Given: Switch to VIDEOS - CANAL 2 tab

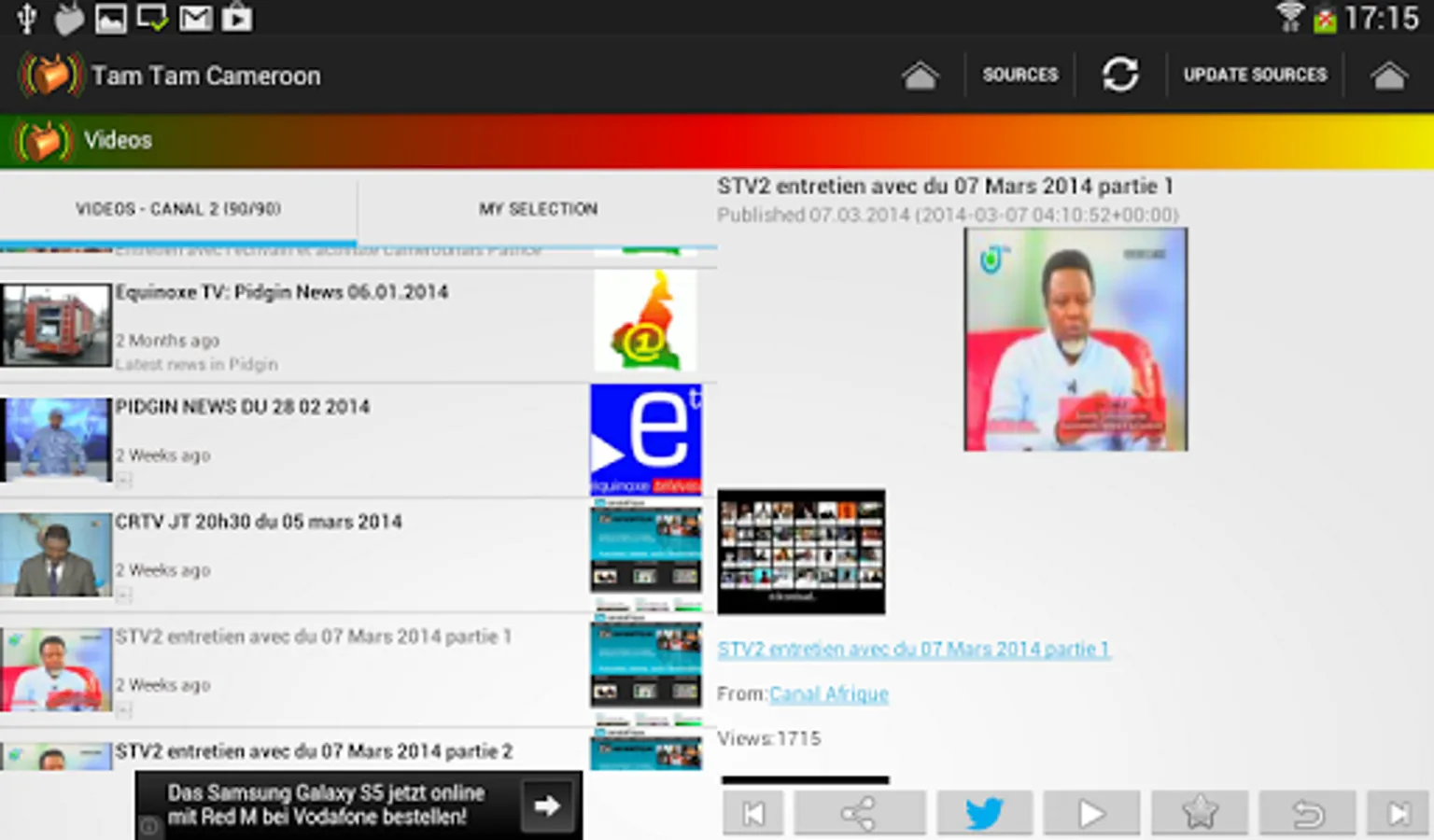Looking at the screenshot, I should [x=178, y=208].
